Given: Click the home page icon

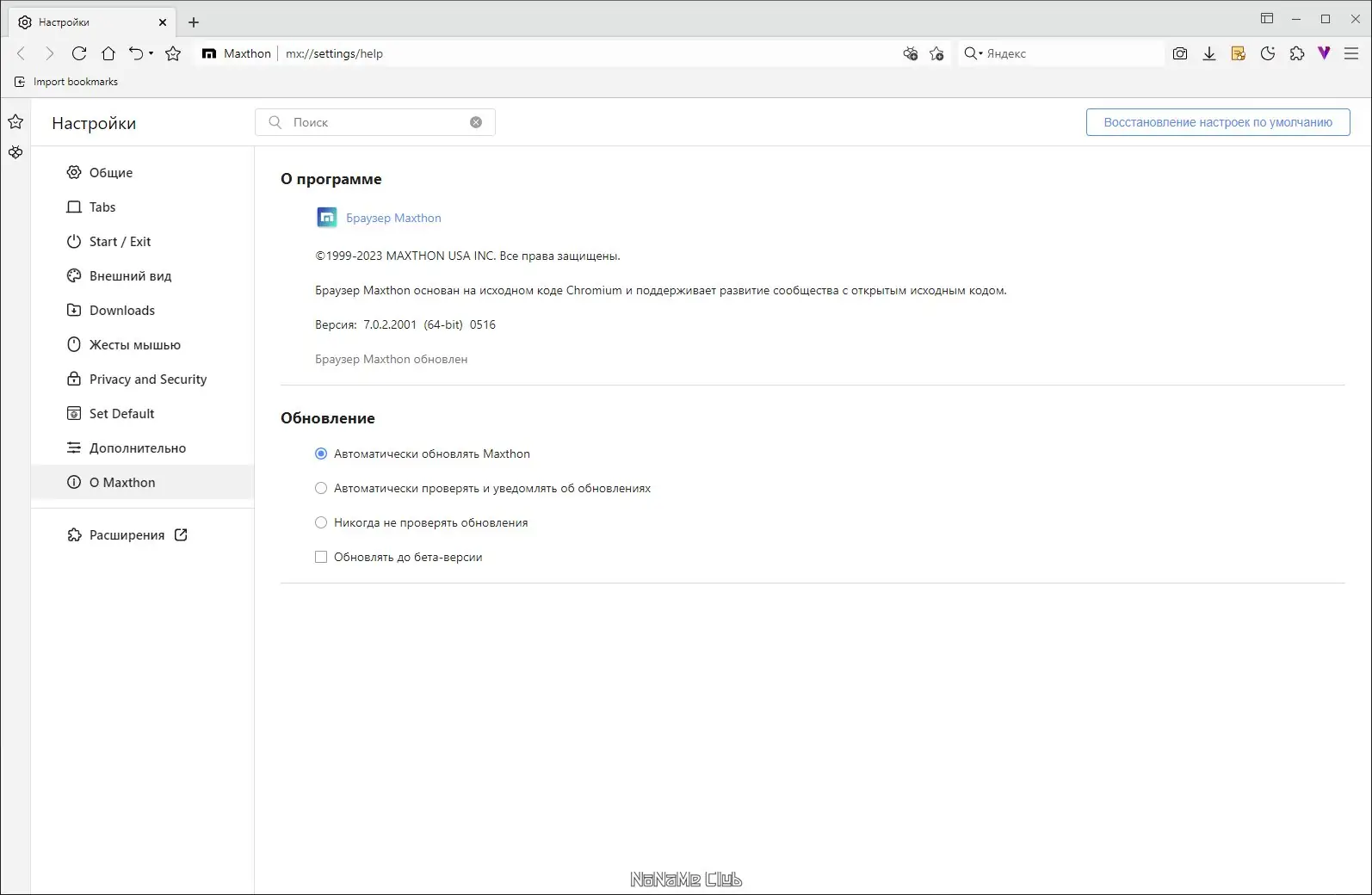Looking at the screenshot, I should click(108, 53).
